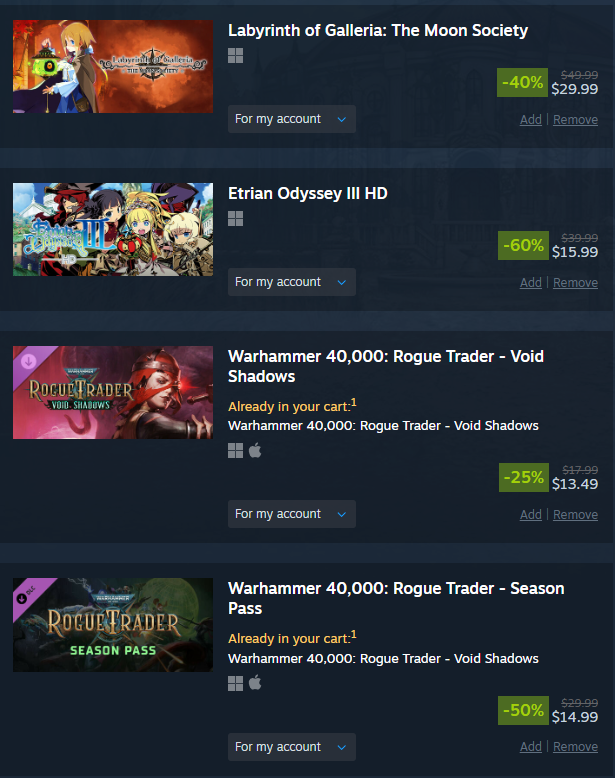The width and height of the screenshot is (615, 778).
Task: Open Labyrinth of Galleria game thumbnail
Action: (113, 66)
